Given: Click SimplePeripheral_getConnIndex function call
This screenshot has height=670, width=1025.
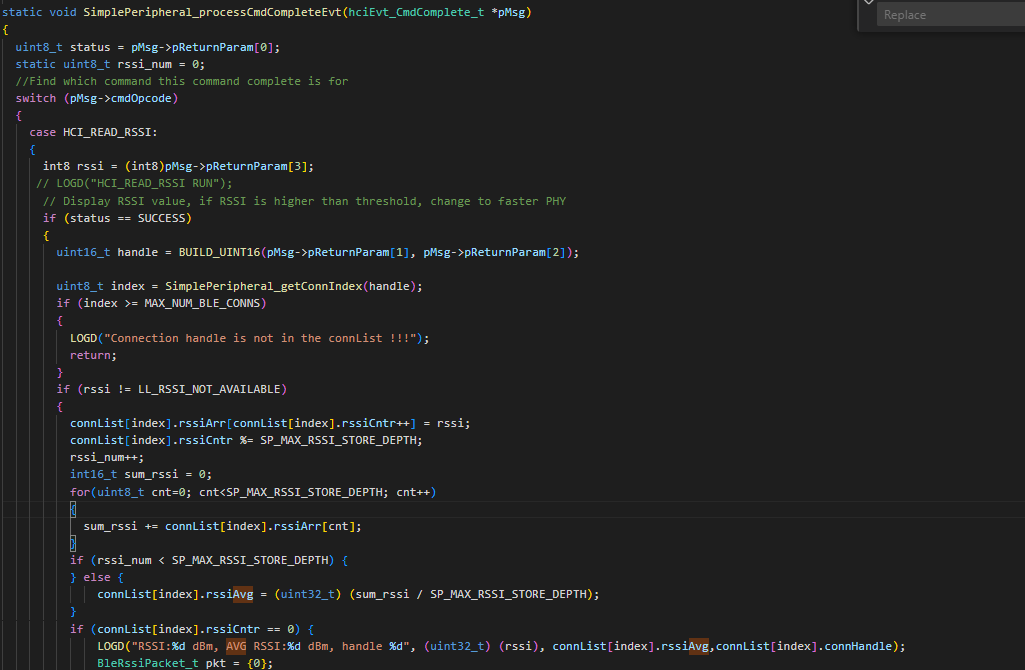Looking at the screenshot, I should (x=263, y=286).
